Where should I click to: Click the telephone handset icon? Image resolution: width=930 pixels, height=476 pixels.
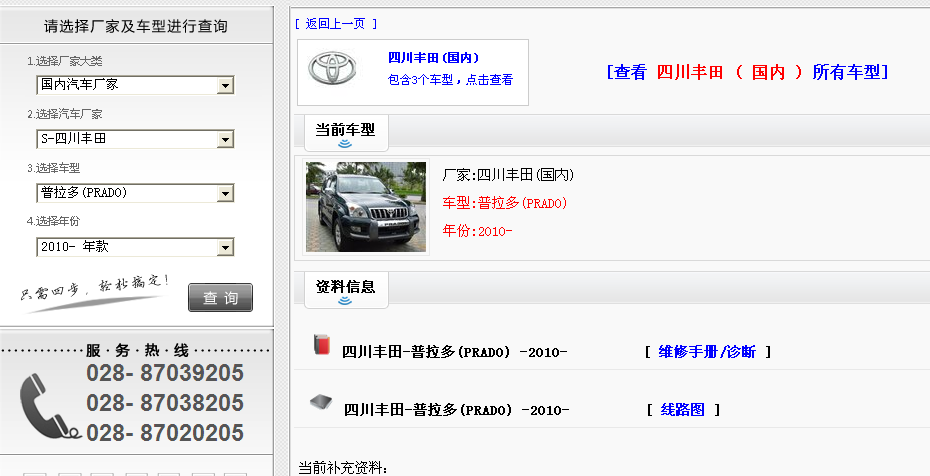click(50, 407)
